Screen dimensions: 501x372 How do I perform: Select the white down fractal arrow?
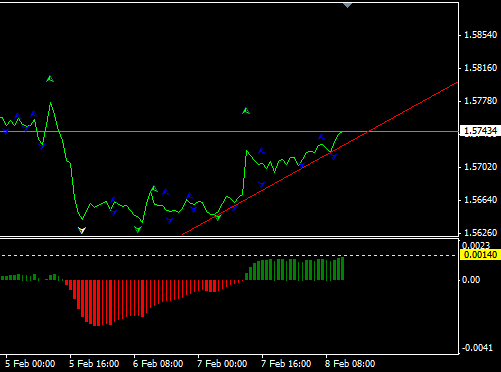82,230
